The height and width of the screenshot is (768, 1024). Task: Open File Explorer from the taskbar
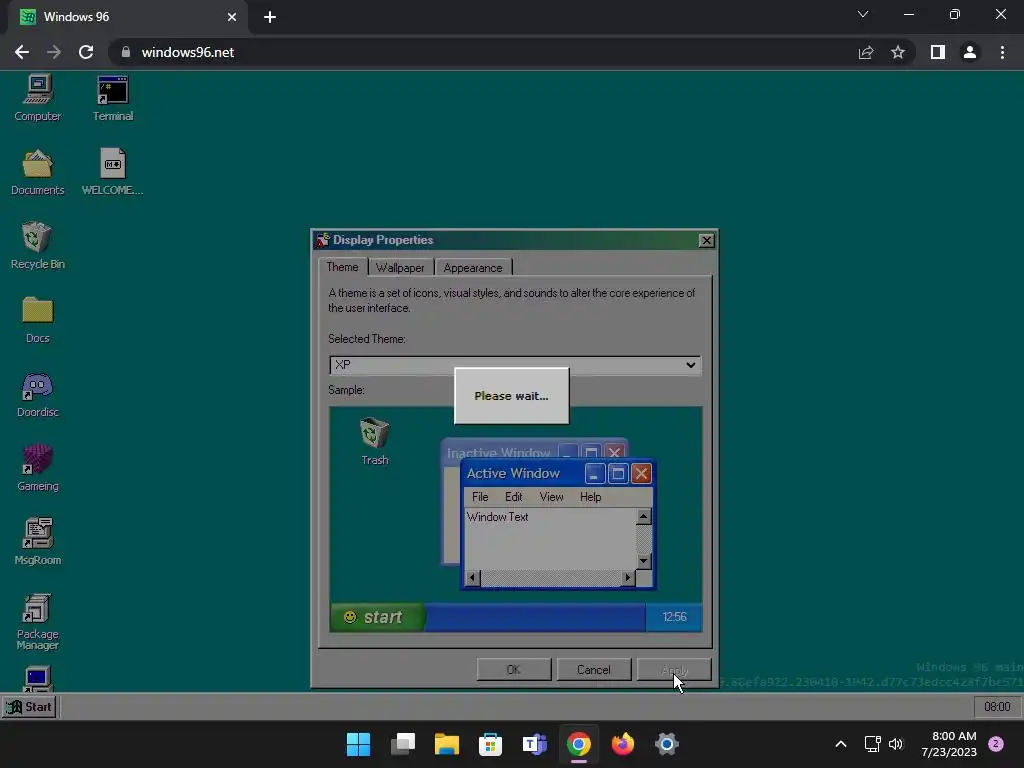[447, 744]
